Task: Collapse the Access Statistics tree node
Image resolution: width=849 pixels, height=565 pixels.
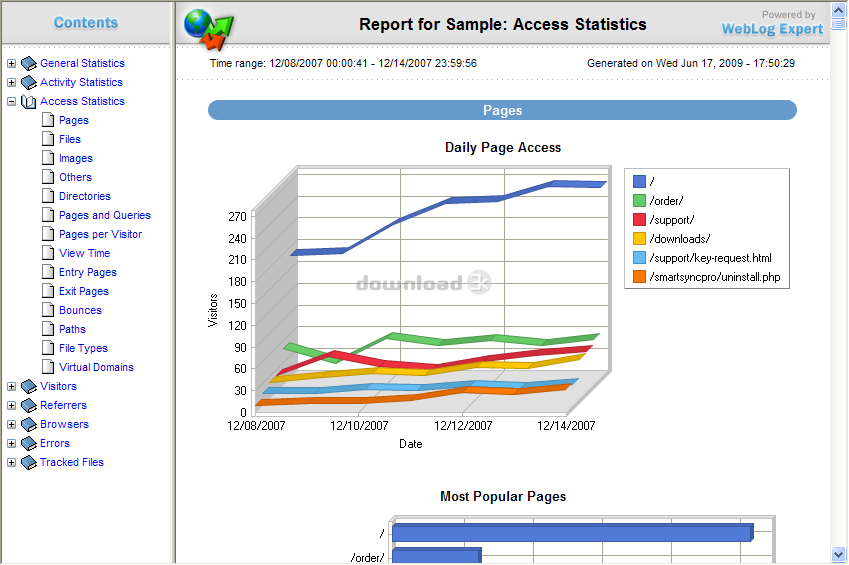Action: [11, 102]
